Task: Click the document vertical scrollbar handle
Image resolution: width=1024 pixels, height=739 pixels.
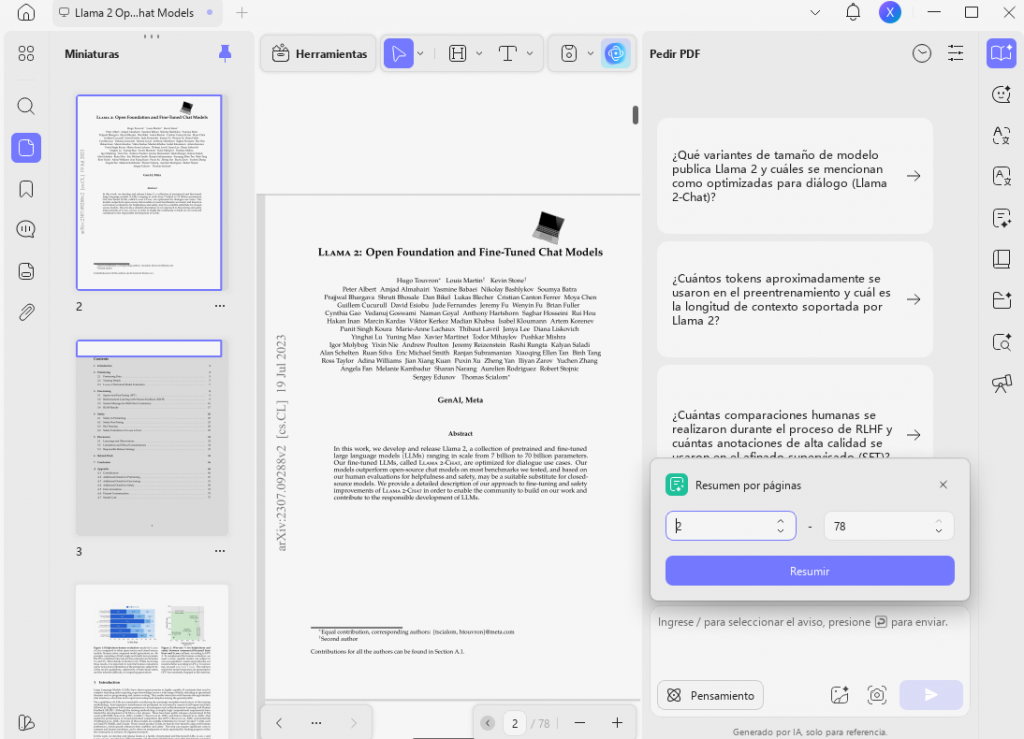Action: tap(635, 115)
